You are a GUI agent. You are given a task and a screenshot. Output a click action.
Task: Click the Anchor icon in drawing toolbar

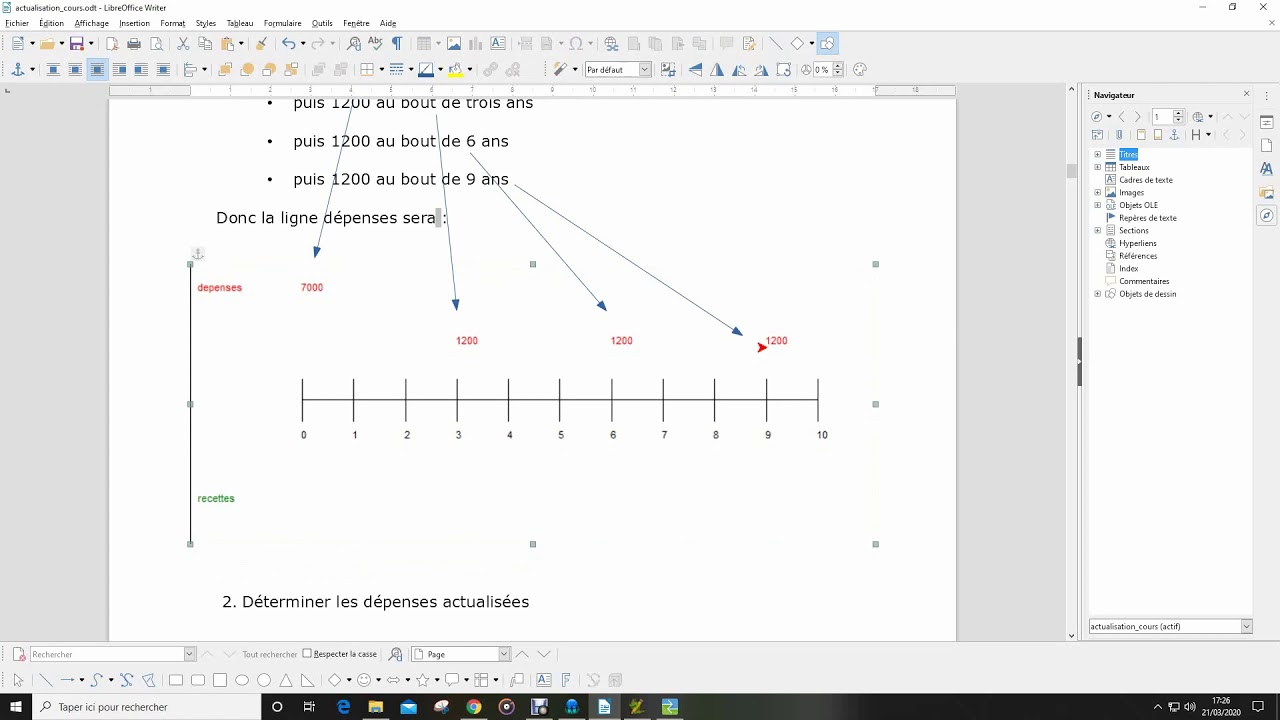click(x=18, y=70)
